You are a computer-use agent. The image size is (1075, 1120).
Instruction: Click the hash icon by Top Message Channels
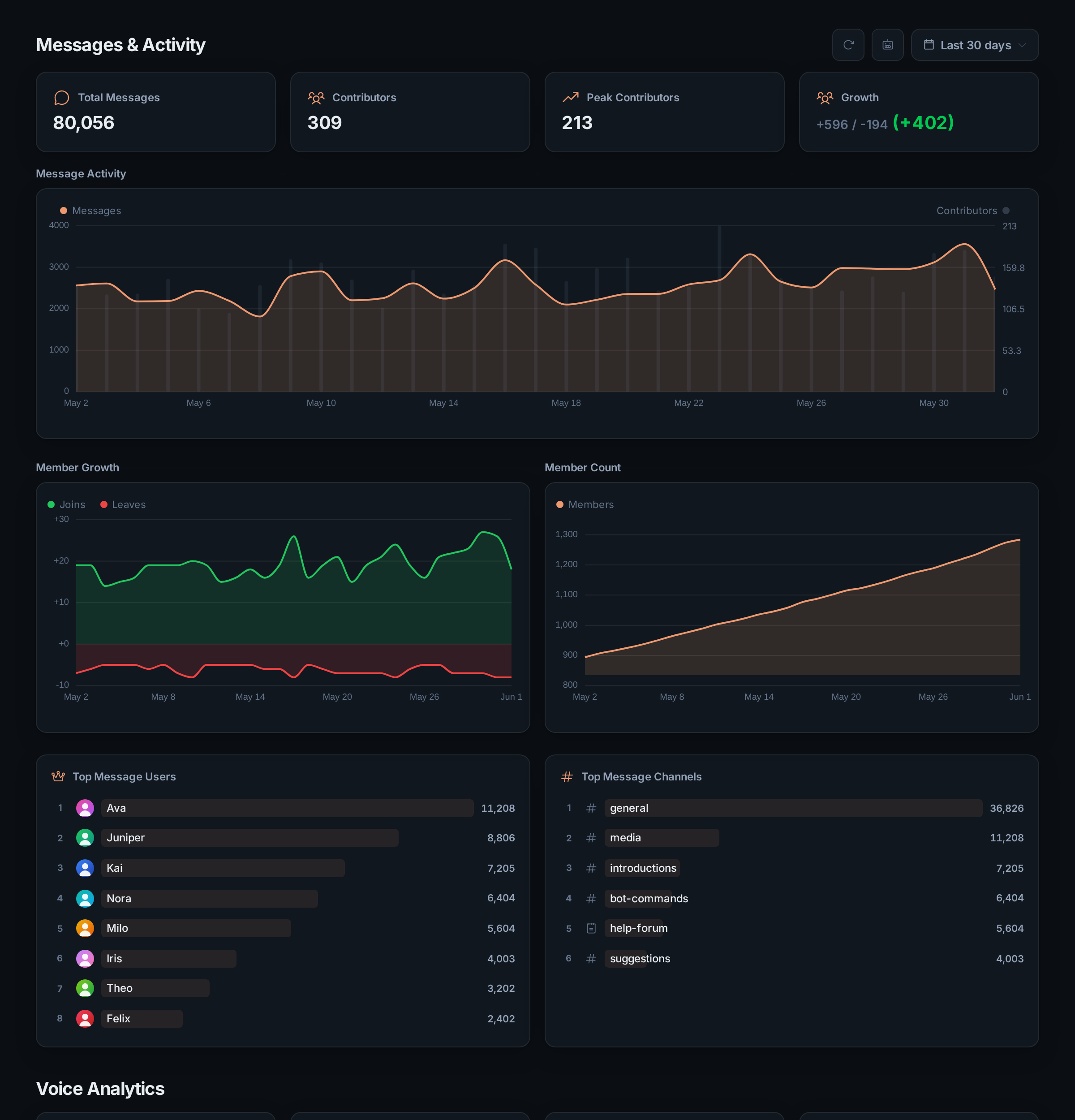click(567, 776)
